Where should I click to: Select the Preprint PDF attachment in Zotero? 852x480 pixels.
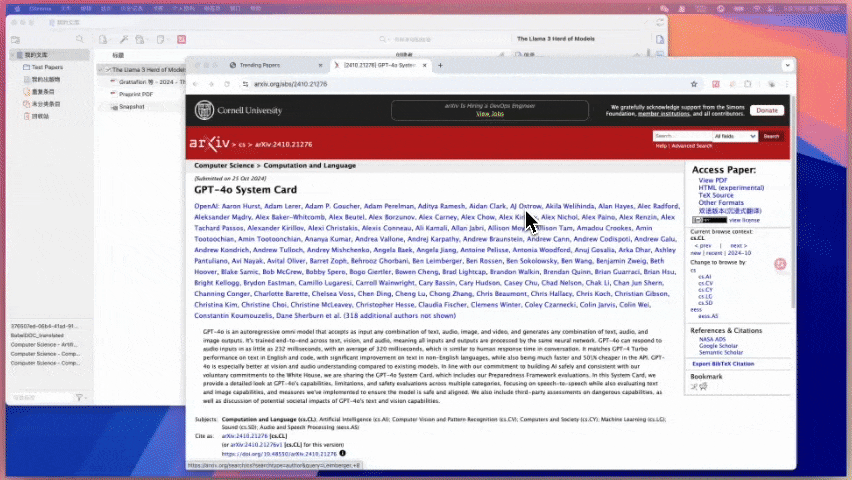[x=136, y=94]
